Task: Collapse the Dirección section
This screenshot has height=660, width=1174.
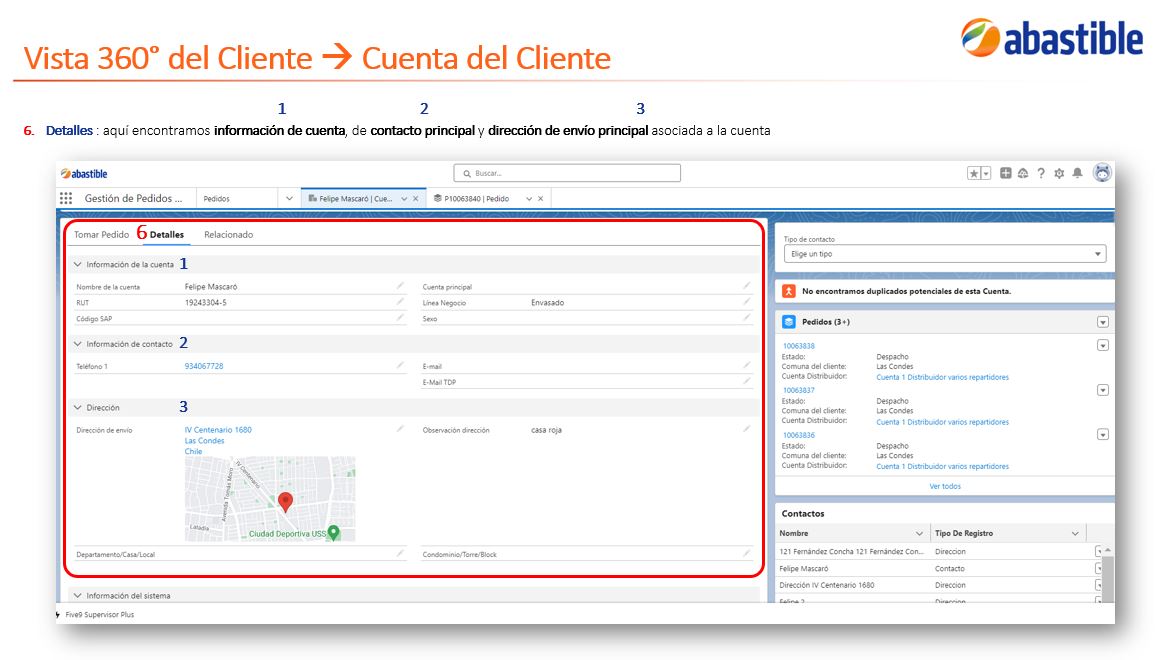Action: click(x=77, y=408)
